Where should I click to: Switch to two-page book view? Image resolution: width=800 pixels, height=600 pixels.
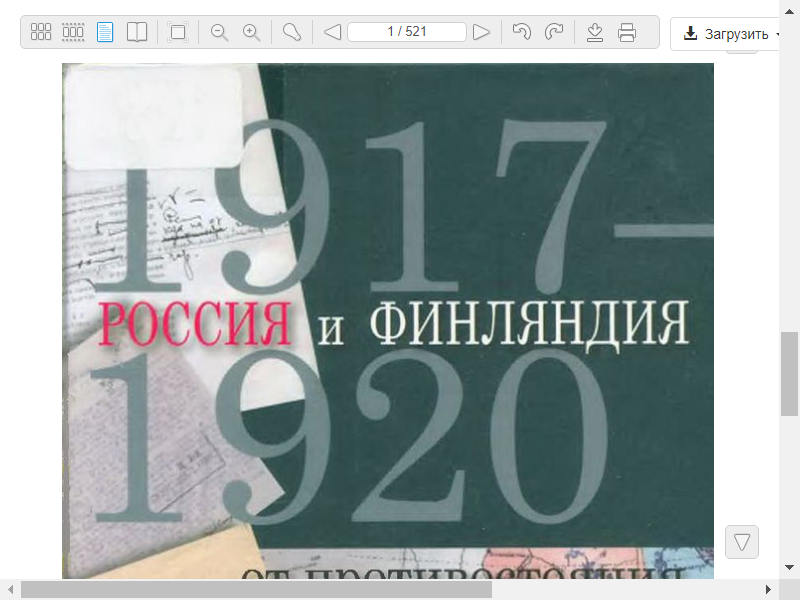pos(137,32)
